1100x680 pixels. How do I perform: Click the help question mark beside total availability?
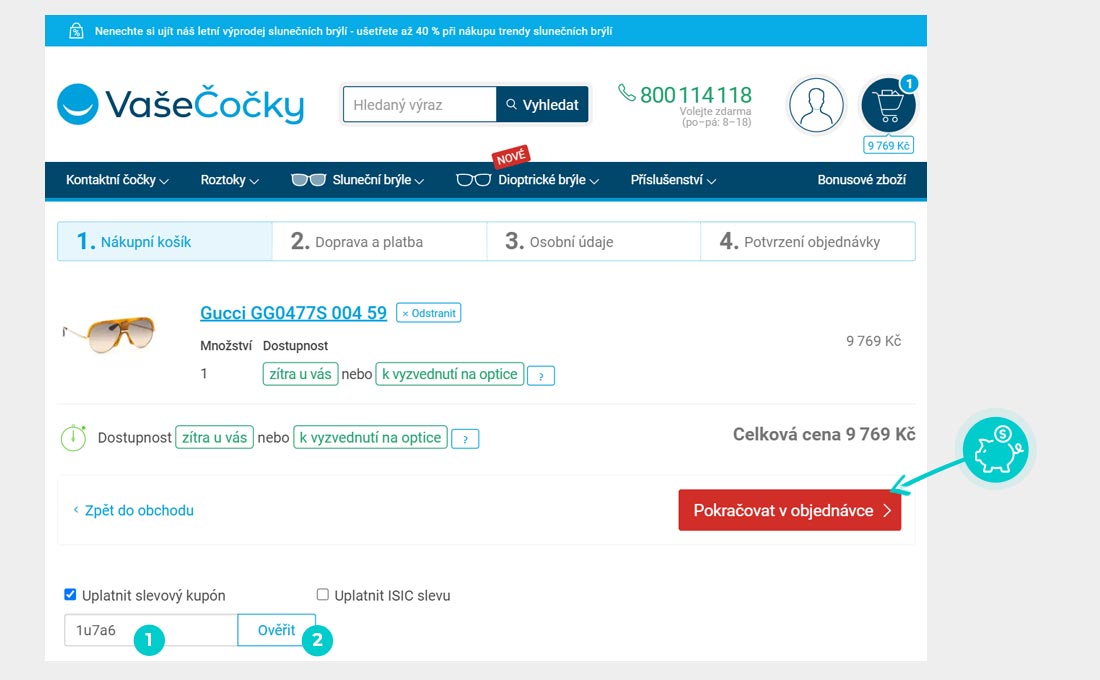pyautogui.click(x=465, y=439)
